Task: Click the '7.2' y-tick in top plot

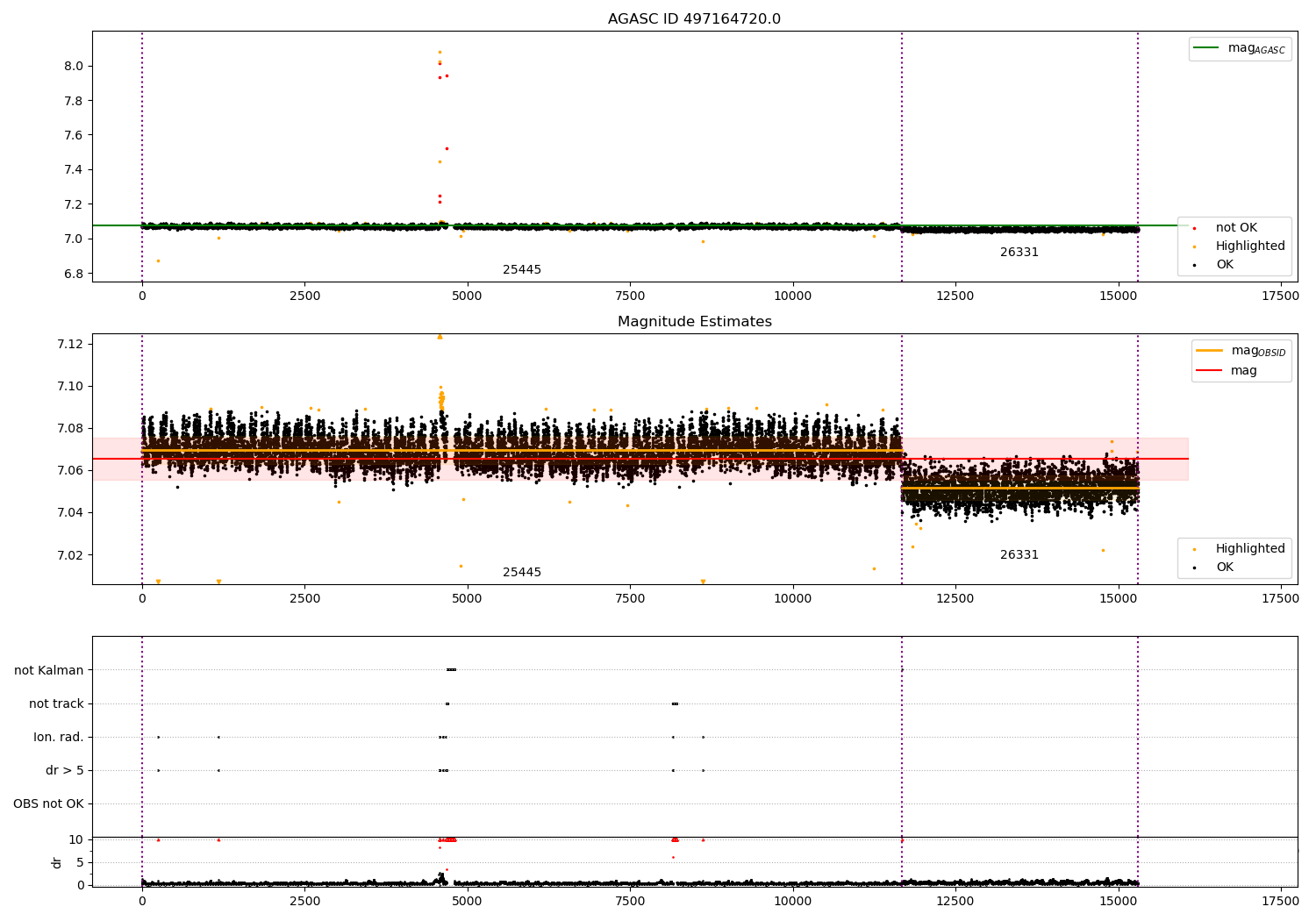Action: pyautogui.click(x=73, y=204)
